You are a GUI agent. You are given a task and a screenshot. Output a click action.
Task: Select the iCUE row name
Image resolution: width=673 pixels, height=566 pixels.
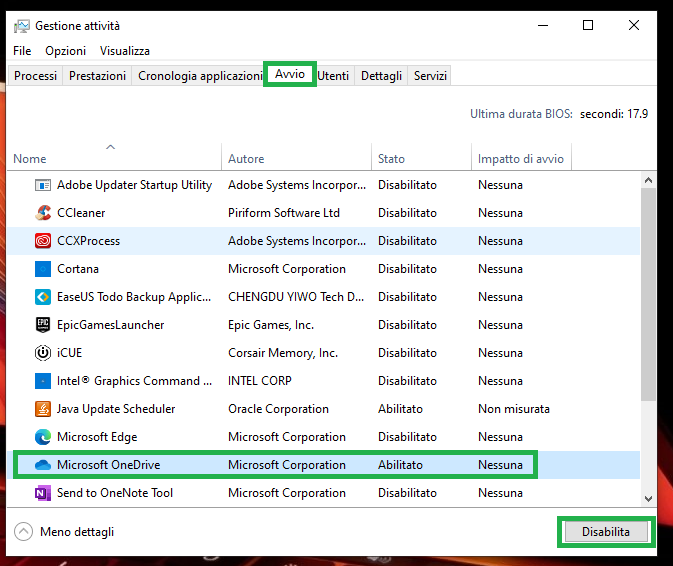click(69, 353)
